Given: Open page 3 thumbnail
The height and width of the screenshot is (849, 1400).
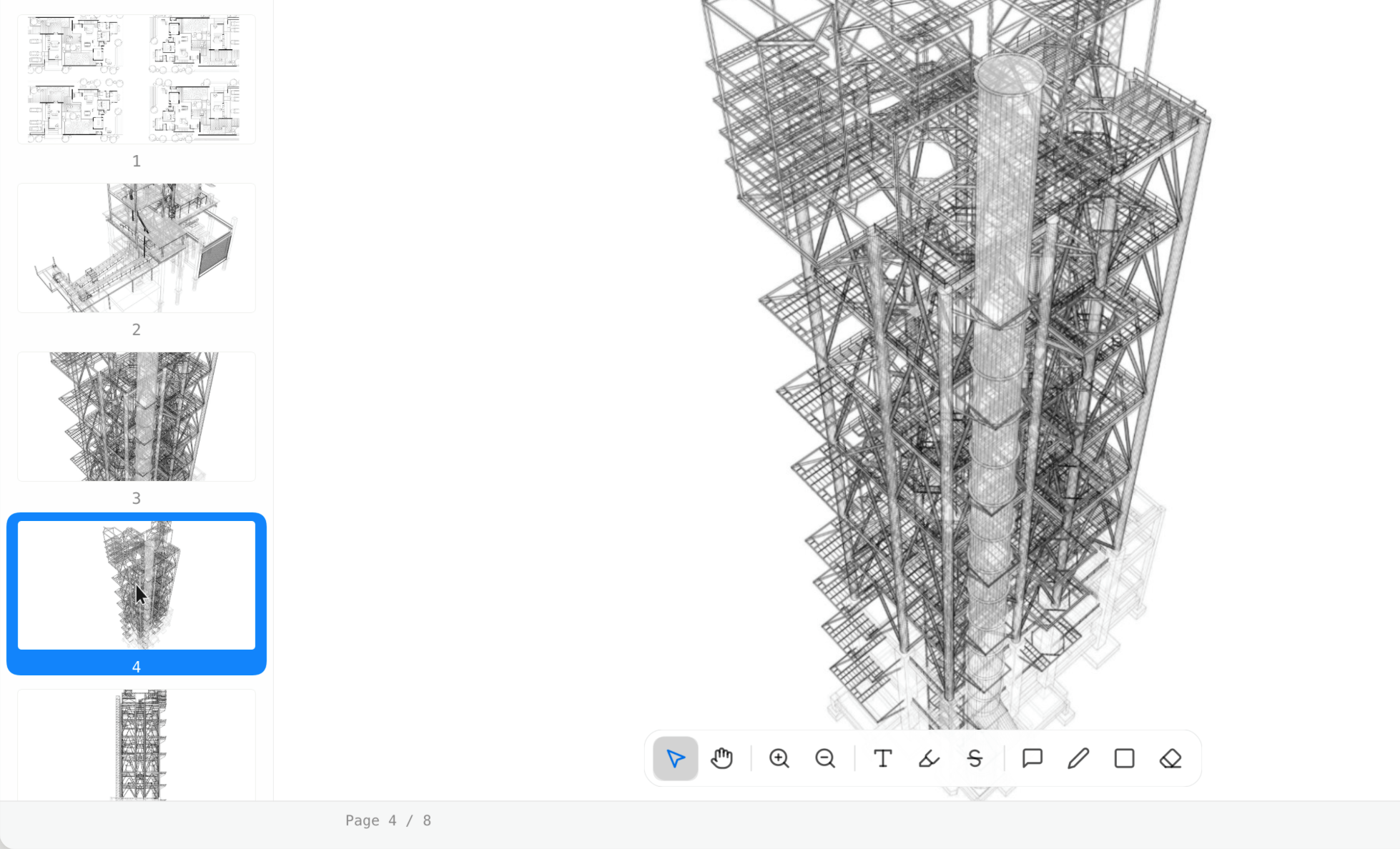Looking at the screenshot, I should pyautogui.click(x=137, y=417).
